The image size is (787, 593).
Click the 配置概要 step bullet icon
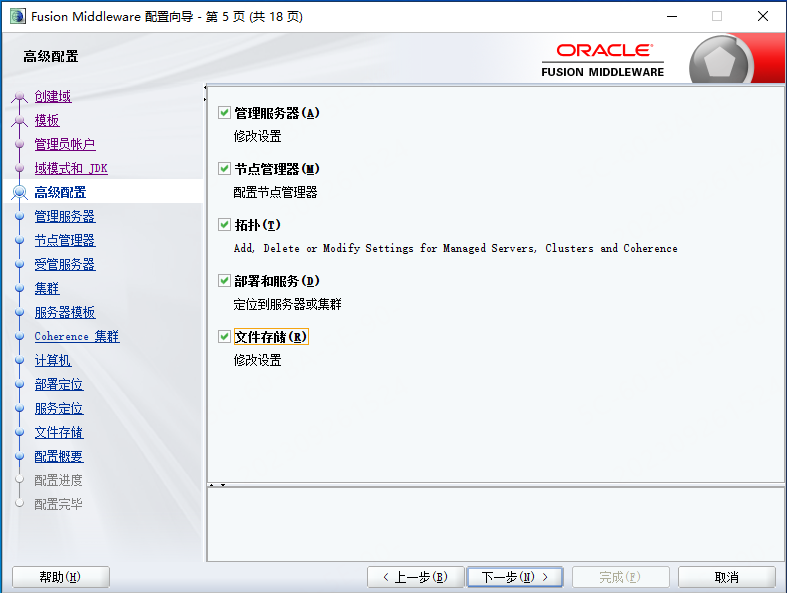[20, 456]
